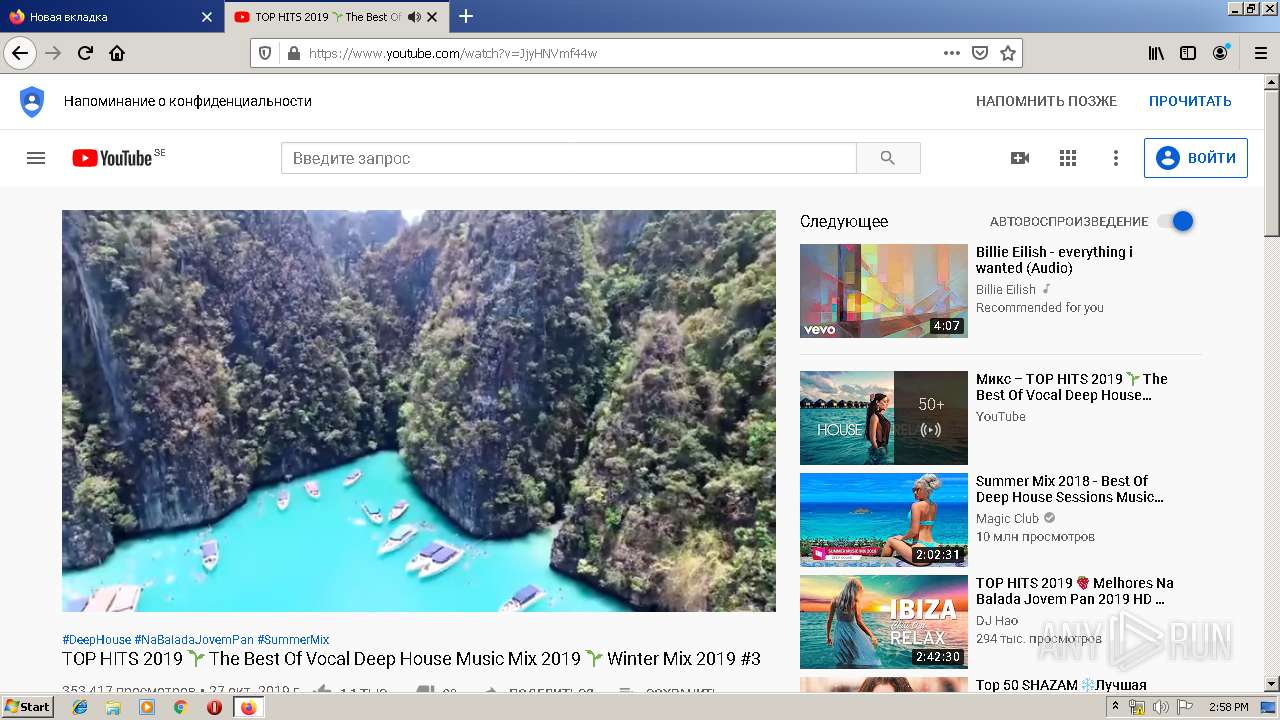Launch Internet Explorer from taskbar
The image size is (1280, 720).
pyautogui.click(x=80, y=707)
